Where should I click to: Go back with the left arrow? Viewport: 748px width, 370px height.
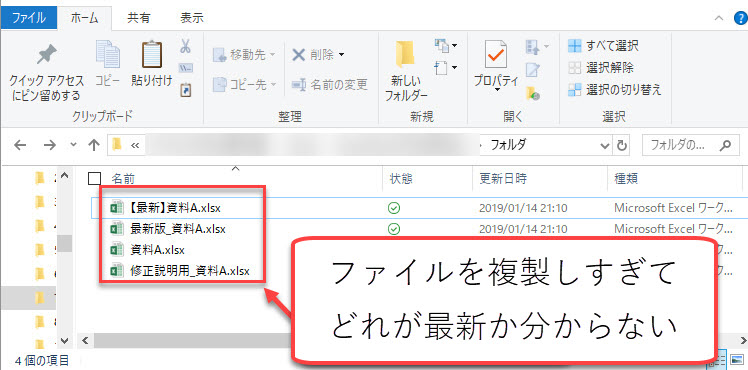point(20,145)
